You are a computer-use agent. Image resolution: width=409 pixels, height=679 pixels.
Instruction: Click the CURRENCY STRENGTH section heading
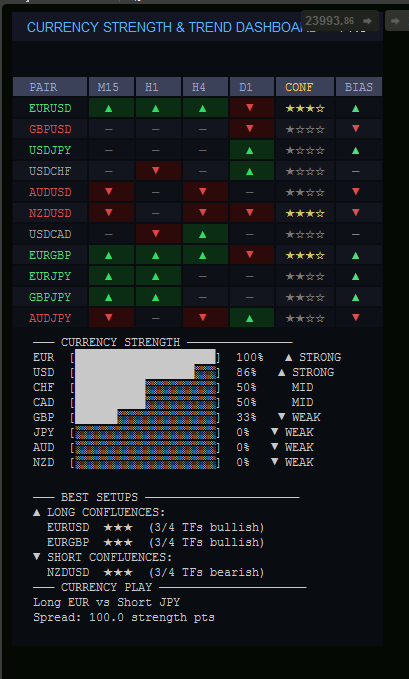[x=120, y=343]
